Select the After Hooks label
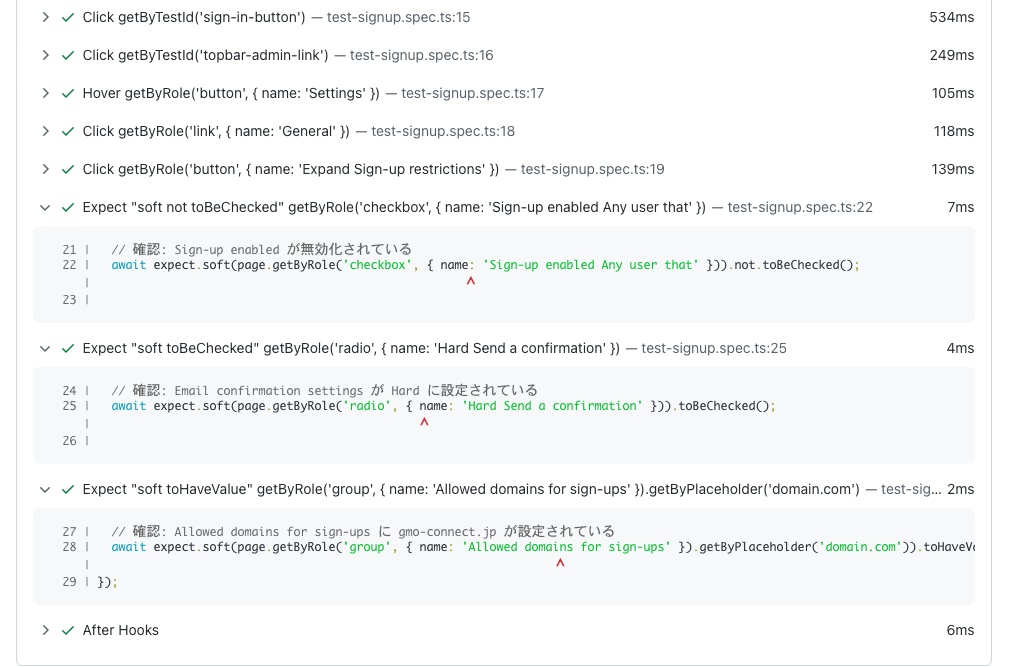Screen dimensions: 1015x667 (120, 630)
